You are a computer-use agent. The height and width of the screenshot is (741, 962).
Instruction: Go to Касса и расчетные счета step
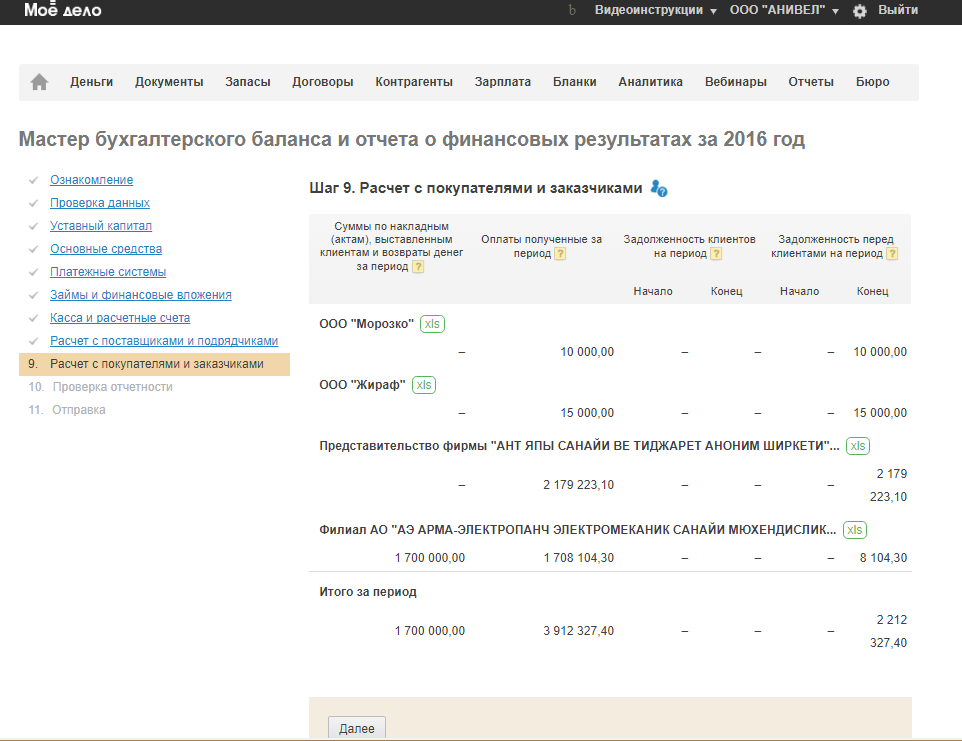pyautogui.click(x=120, y=318)
